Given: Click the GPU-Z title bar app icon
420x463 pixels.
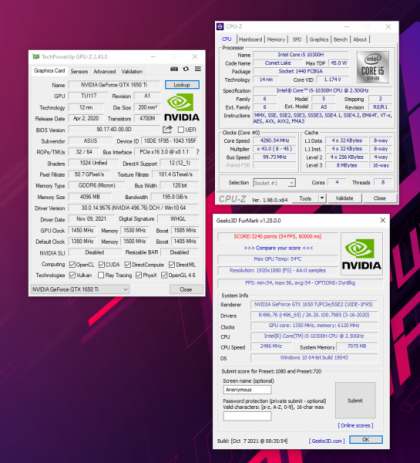Looking at the screenshot, I should (x=36, y=57).
